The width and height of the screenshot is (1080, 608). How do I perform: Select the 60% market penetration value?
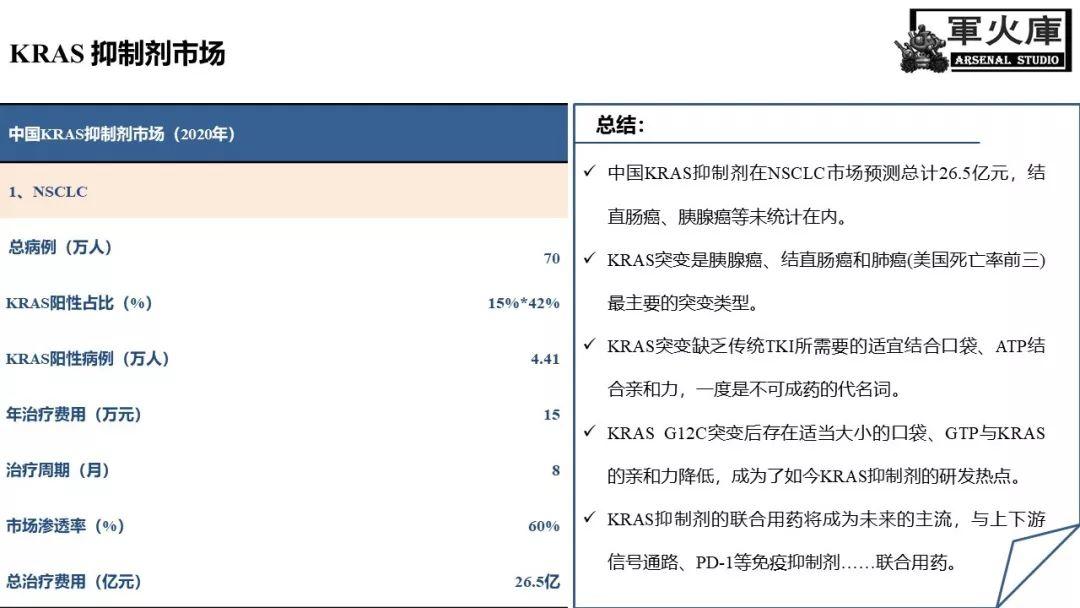(543, 526)
